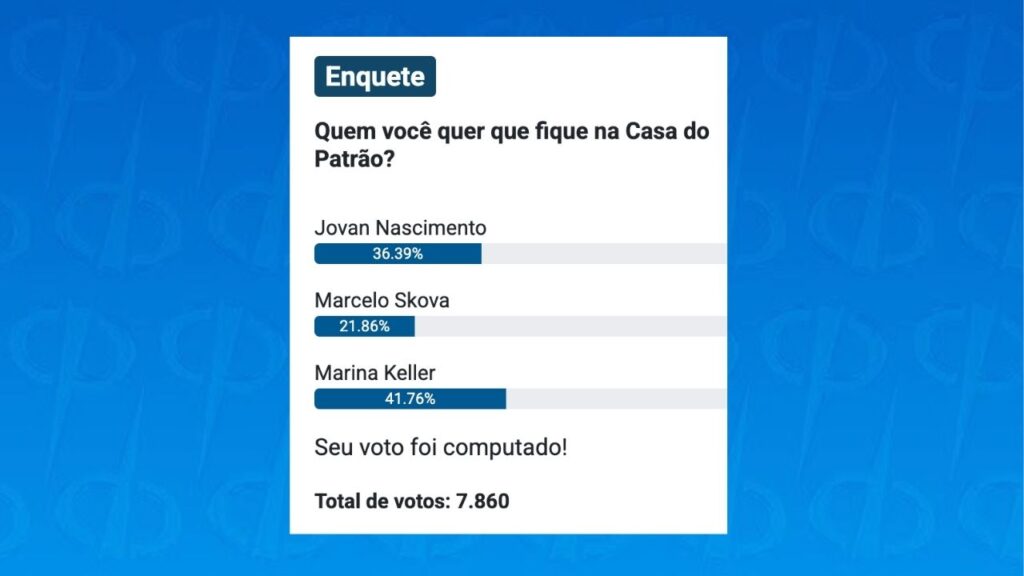The width and height of the screenshot is (1024, 576).
Task: Click the Enquete badge label
Action: click(x=375, y=76)
